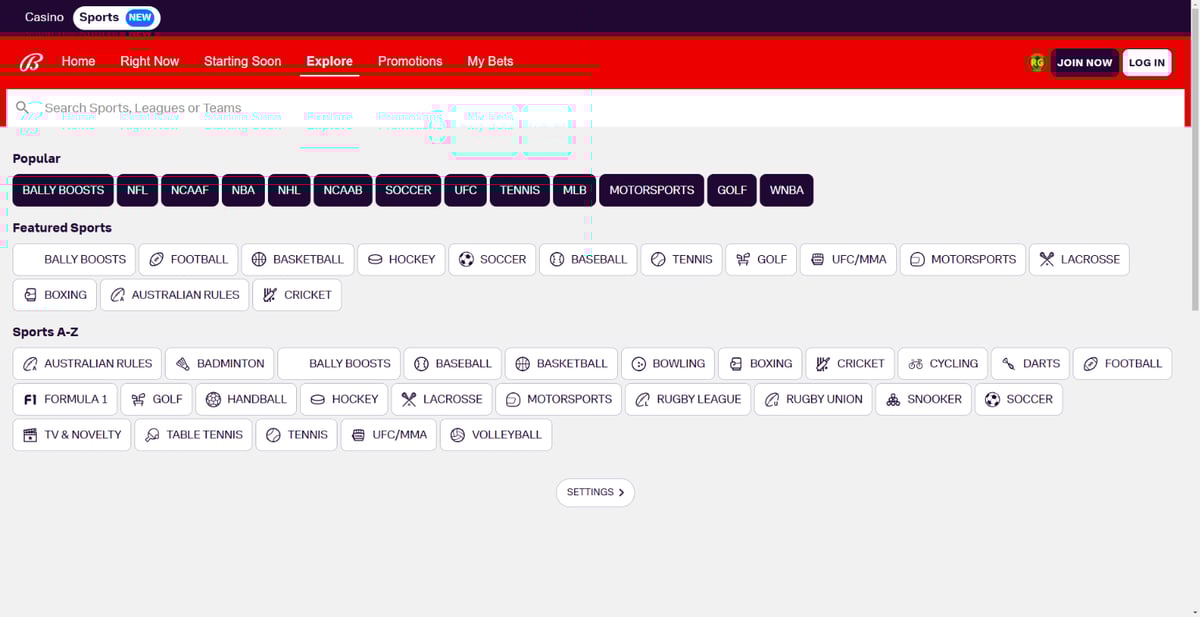Click the basketball icon in Featured Sports
The height and width of the screenshot is (617, 1200).
tap(259, 260)
